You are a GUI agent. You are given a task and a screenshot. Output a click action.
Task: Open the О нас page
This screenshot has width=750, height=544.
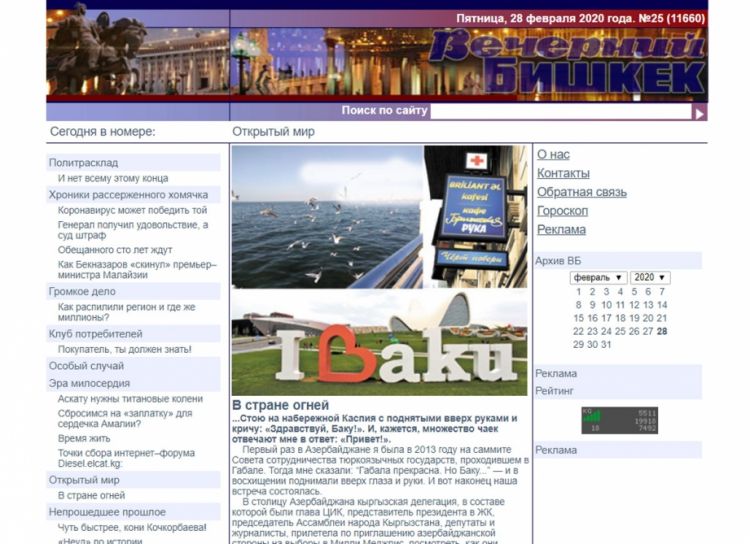pyautogui.click(x=553, y=154)
